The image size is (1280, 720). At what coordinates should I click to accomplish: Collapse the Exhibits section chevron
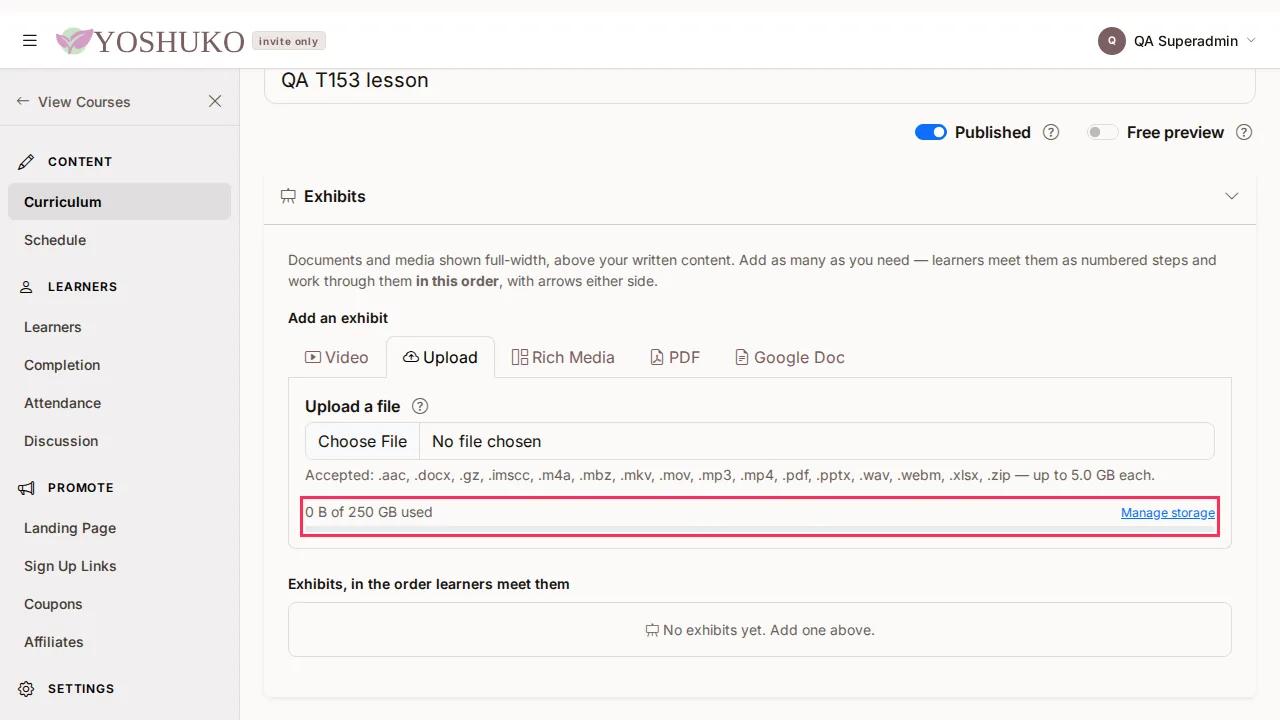[1232, 196]
